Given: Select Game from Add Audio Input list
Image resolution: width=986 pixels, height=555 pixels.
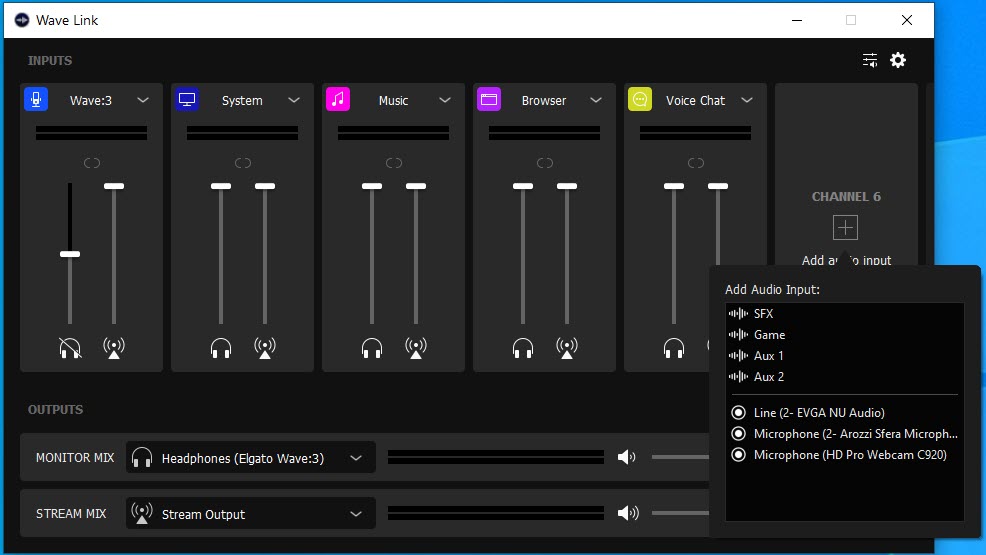Looking at the screenshot, I should tap(844, 334).
